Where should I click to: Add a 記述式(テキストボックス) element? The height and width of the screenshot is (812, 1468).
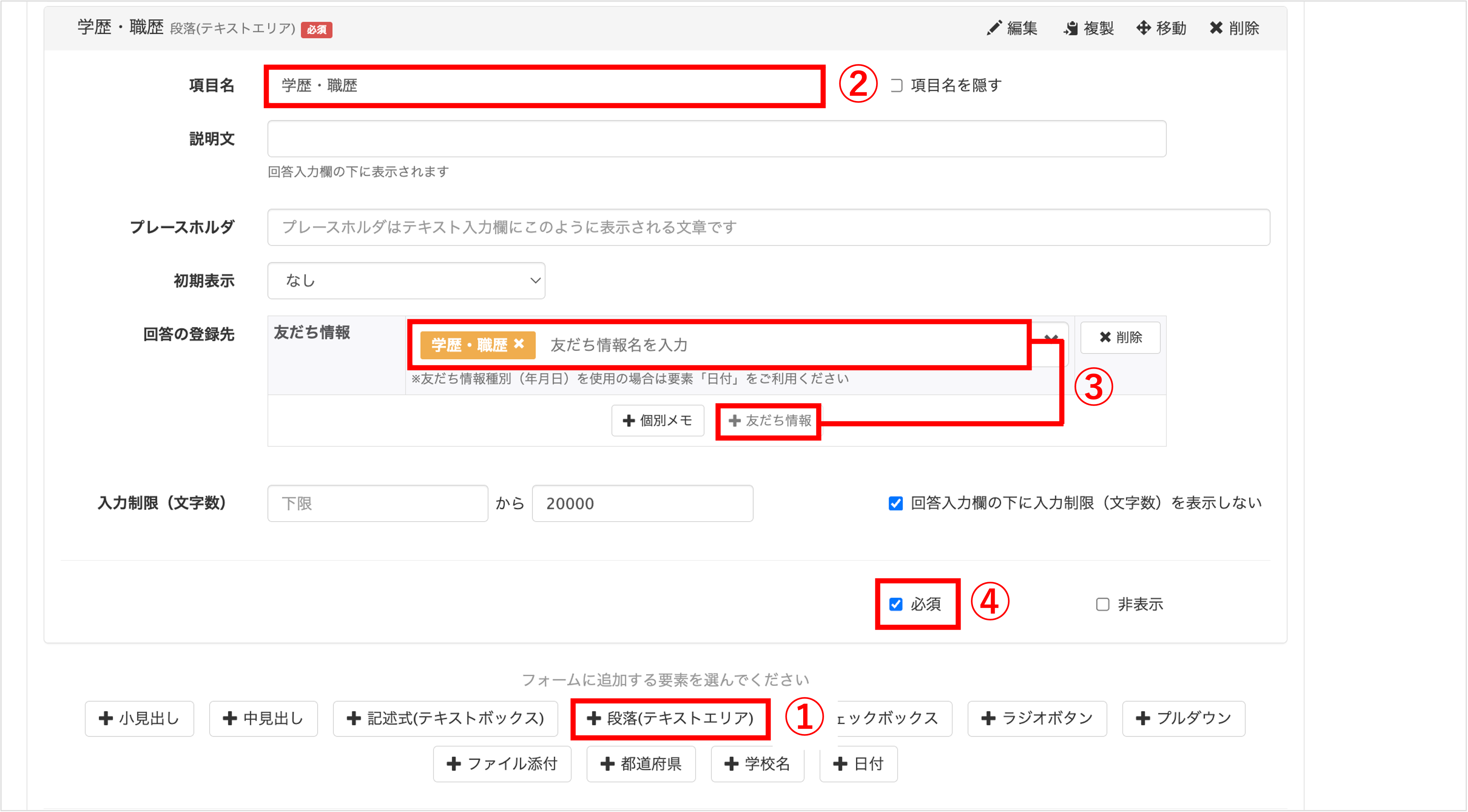click(445, 719)
